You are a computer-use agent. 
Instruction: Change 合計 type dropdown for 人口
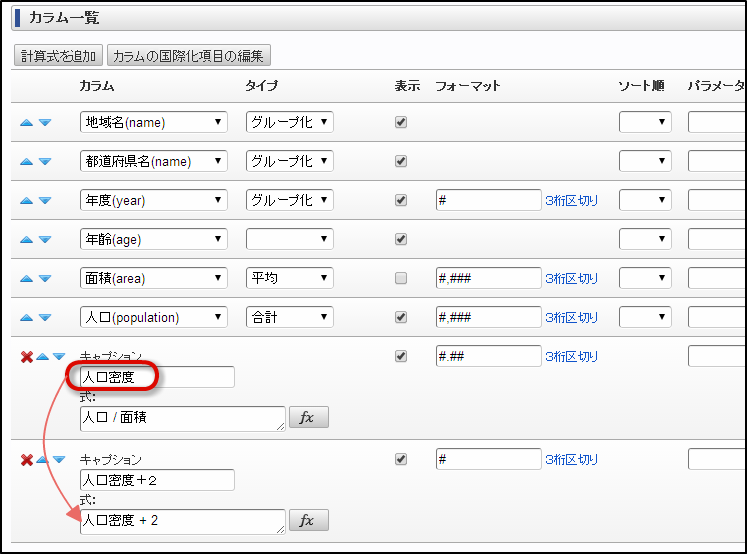[x=290, y=317]
